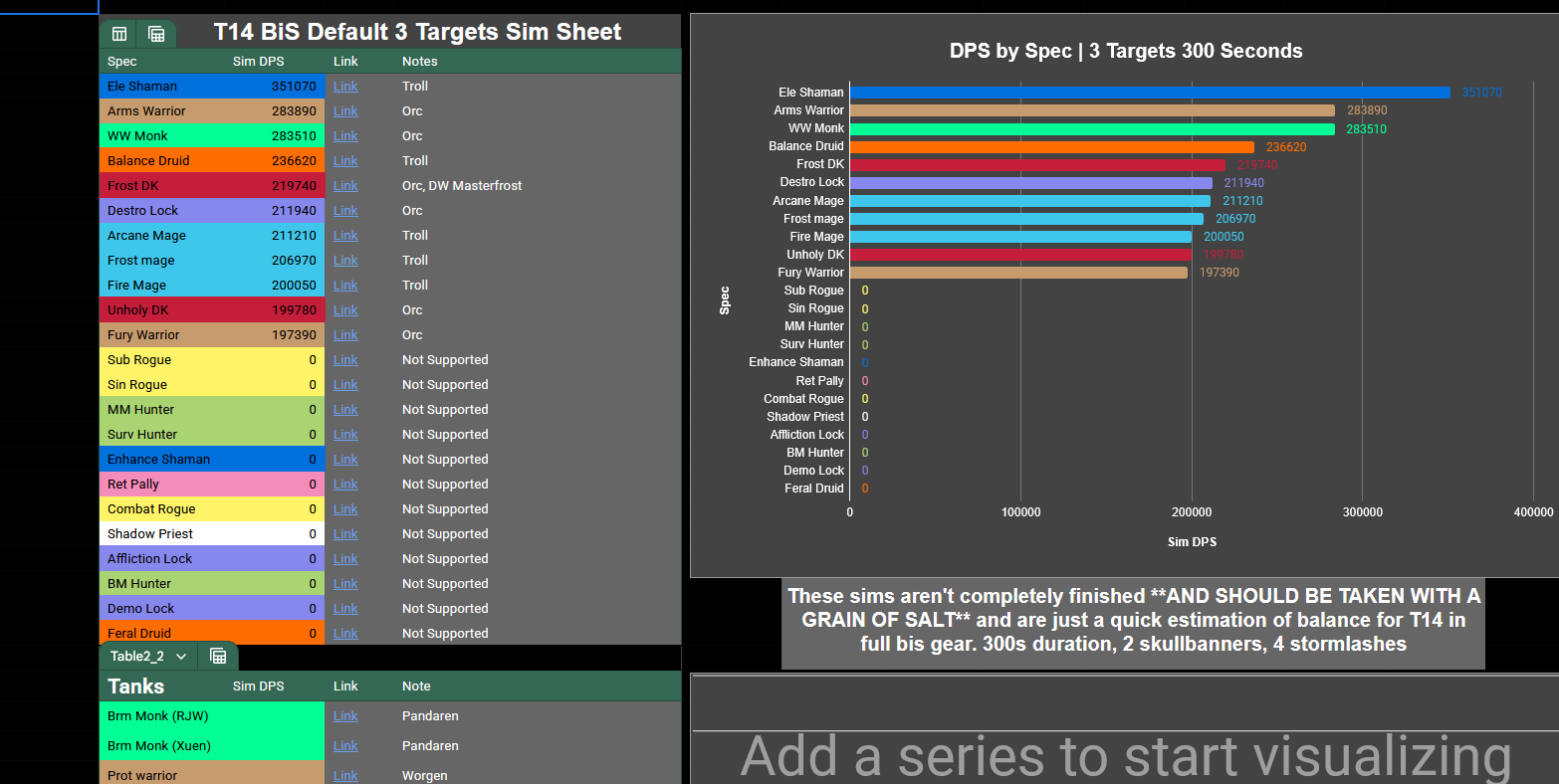Open the Affliction Lock link

pyautogui.click(x=345, y=559)
